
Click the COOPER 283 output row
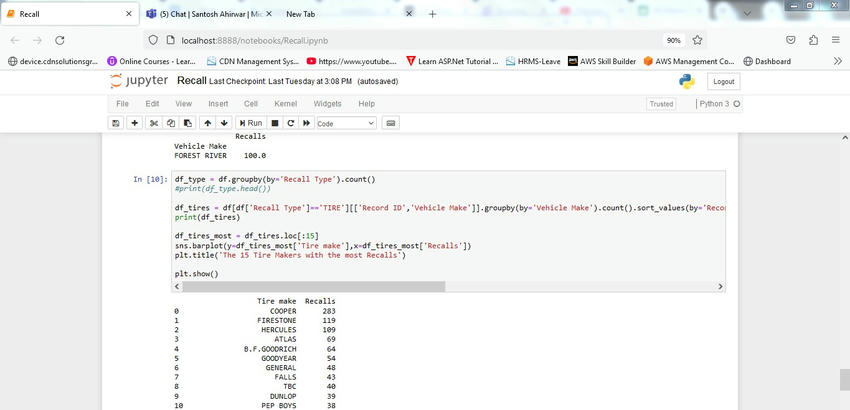(255, 311)
